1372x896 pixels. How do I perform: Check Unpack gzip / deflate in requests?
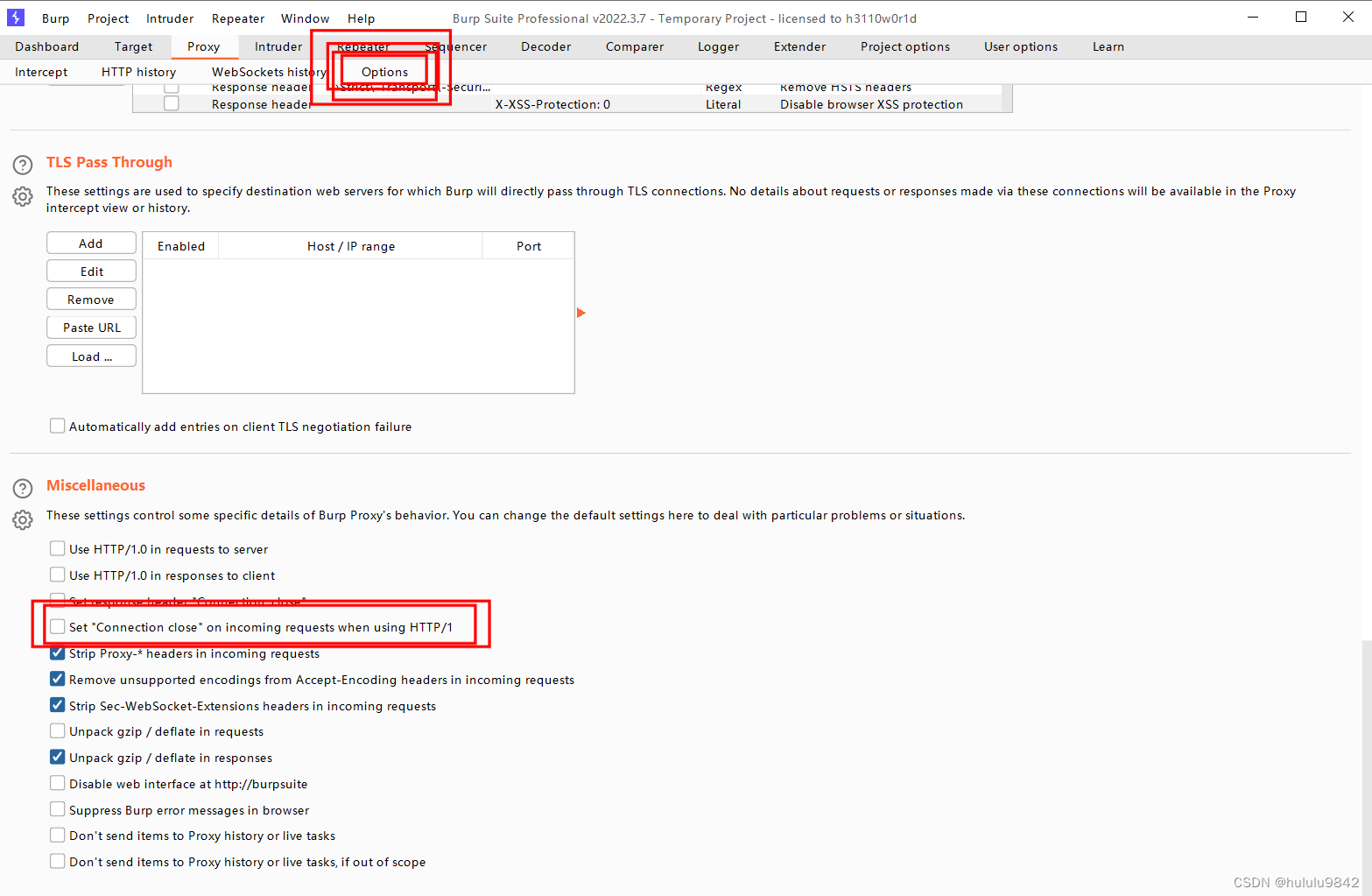pyautogui.click(x=58, y=730)
